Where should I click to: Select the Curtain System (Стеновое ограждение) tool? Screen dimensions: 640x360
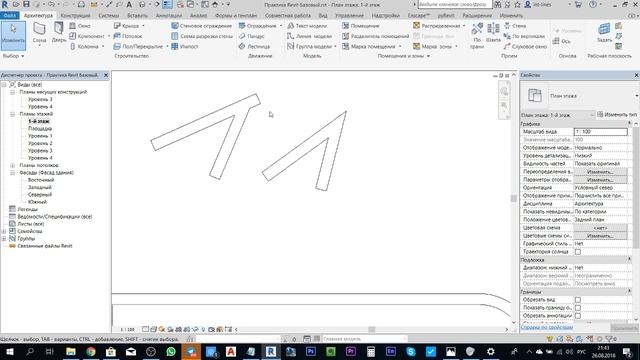point(202,26)
